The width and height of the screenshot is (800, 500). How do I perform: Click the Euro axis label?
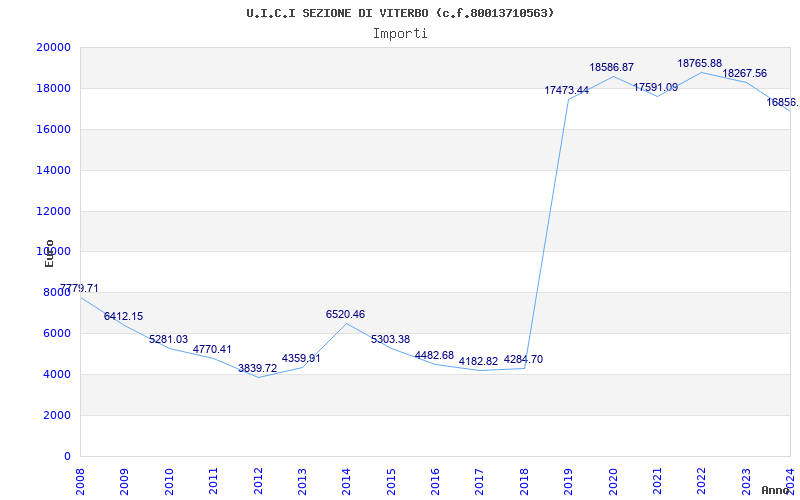click(49, 253)
